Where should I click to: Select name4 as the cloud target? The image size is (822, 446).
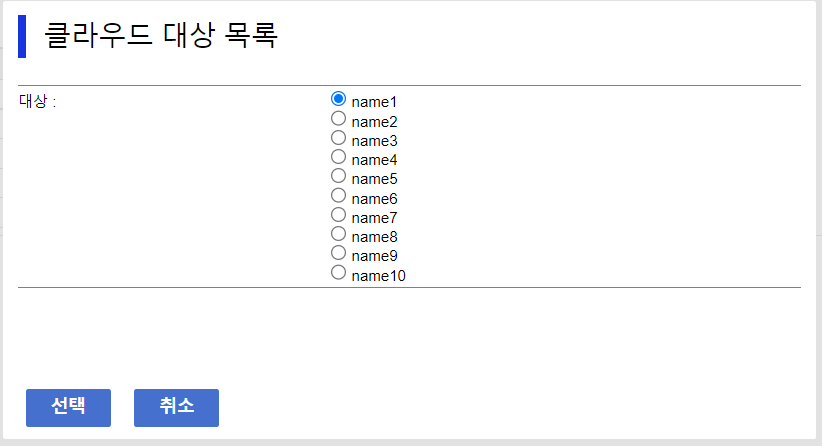coord(338,157)
